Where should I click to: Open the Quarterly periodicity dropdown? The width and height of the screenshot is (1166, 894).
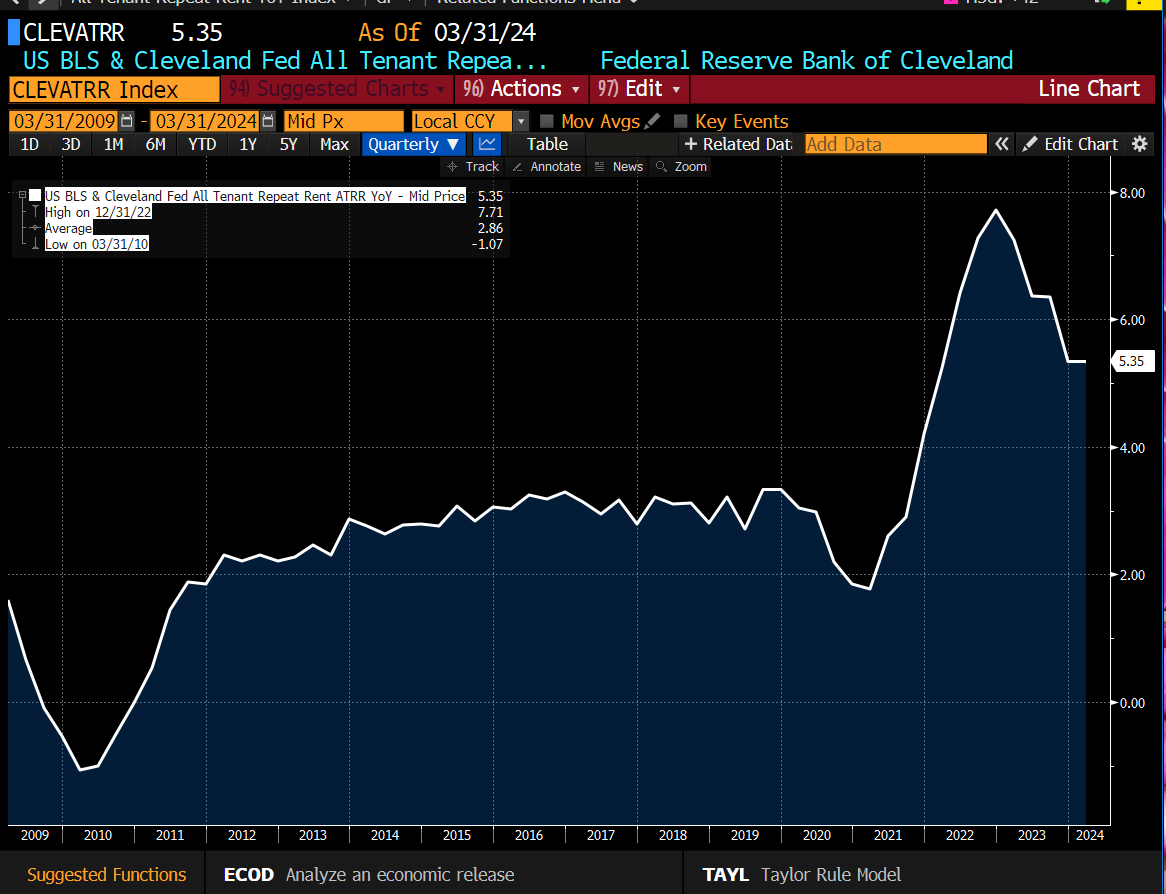coord(414,144)
